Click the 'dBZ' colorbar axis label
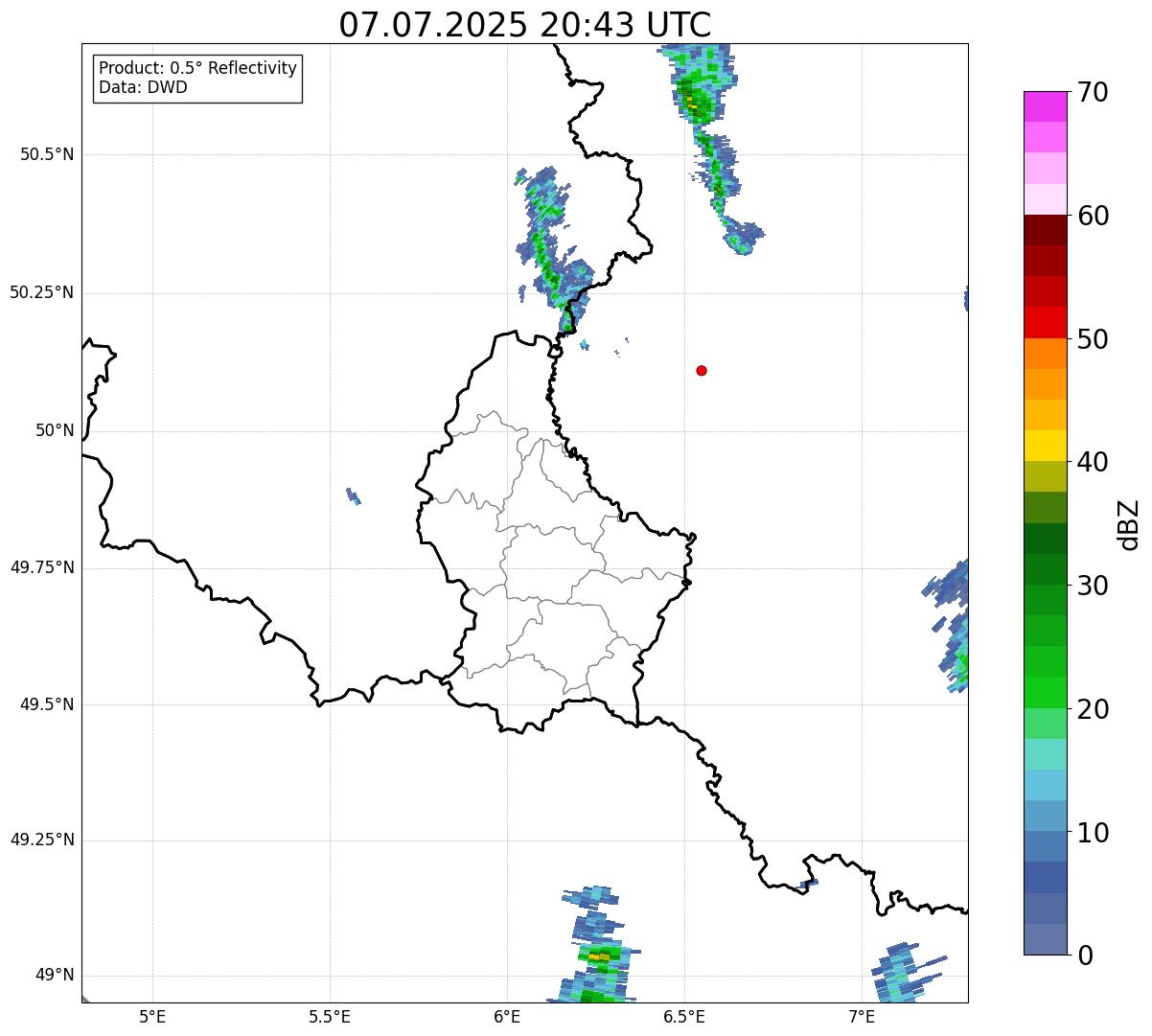This screenshot has width=1152, height=1036. coord(1129,523)
